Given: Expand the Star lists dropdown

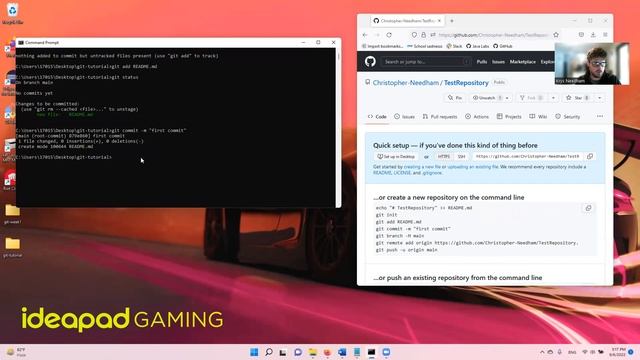Looking at the screenshot, I should coord(600,98).
